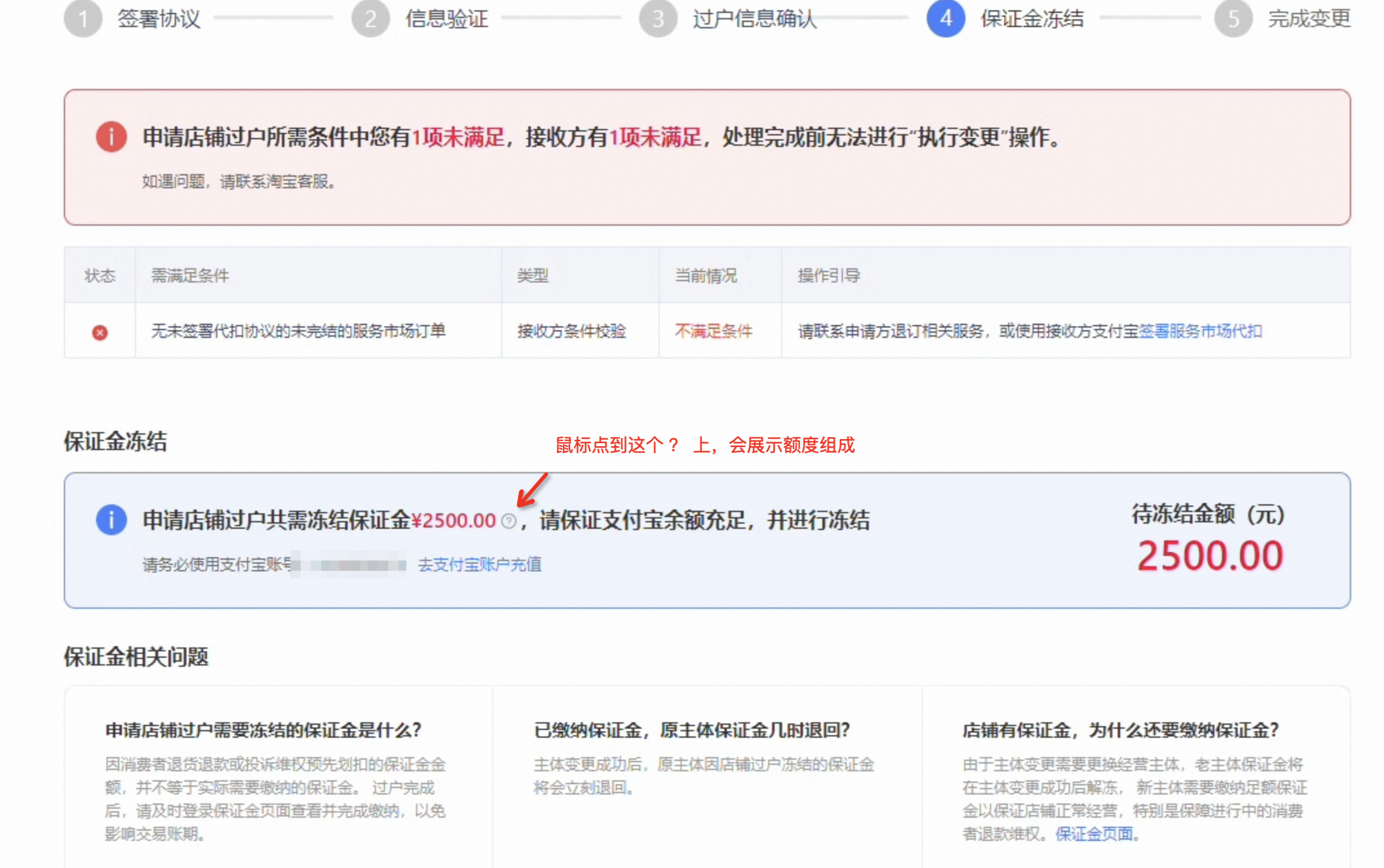1384x868 pixels.
Task: Click the 保证金冻结 step label
Action: point(1033,19)
